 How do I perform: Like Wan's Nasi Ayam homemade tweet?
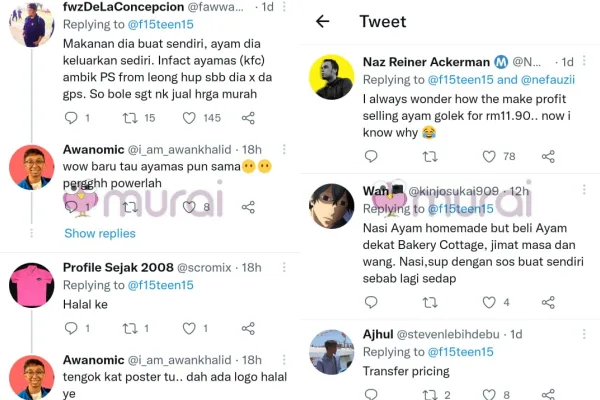pos(489,302)
